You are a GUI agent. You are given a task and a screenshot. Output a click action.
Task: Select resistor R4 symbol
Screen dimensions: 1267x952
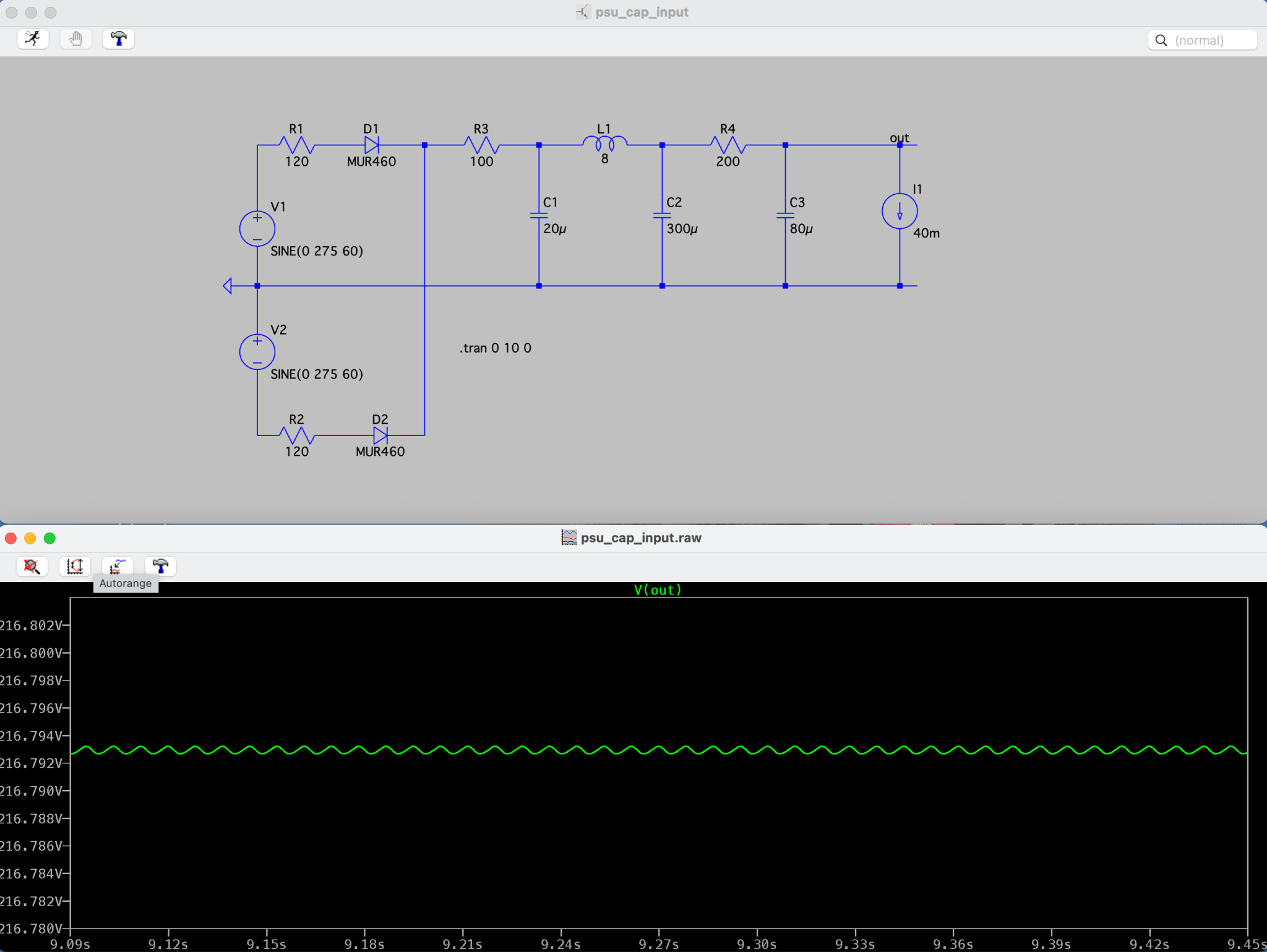click(728, 145)
